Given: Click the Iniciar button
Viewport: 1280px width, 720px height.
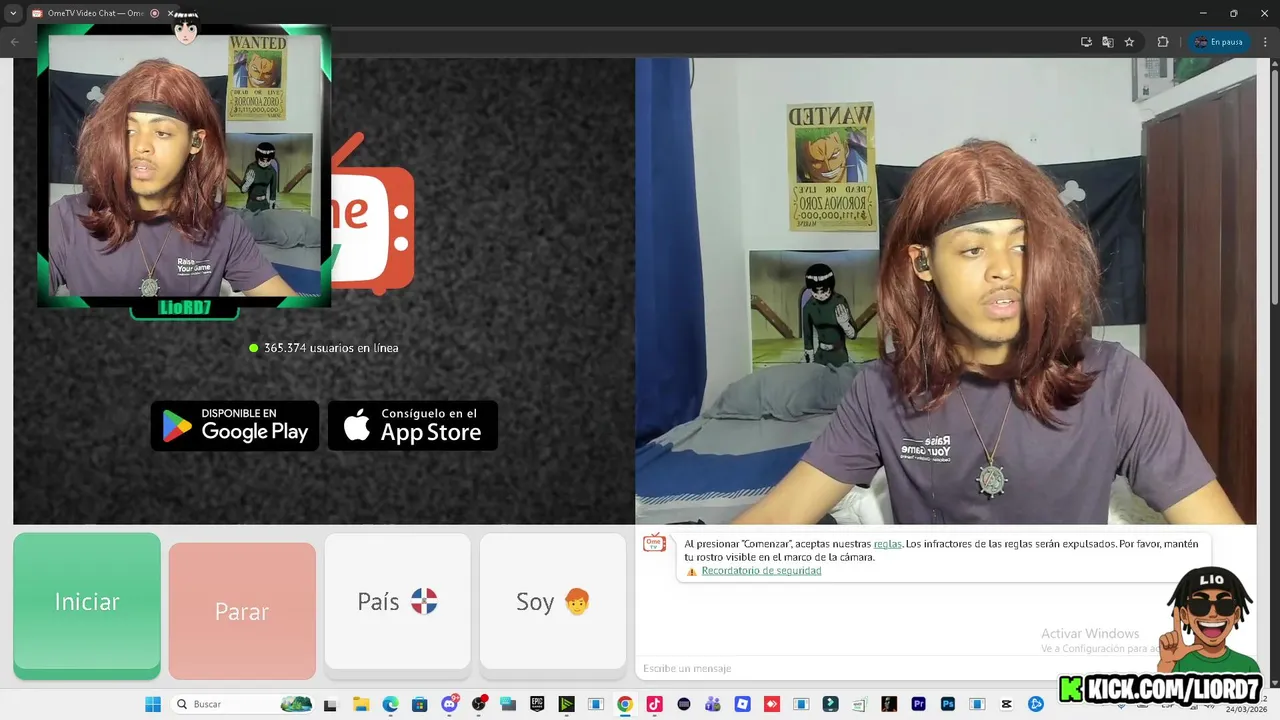Looking at the screenshot, I should click(87, 603).
